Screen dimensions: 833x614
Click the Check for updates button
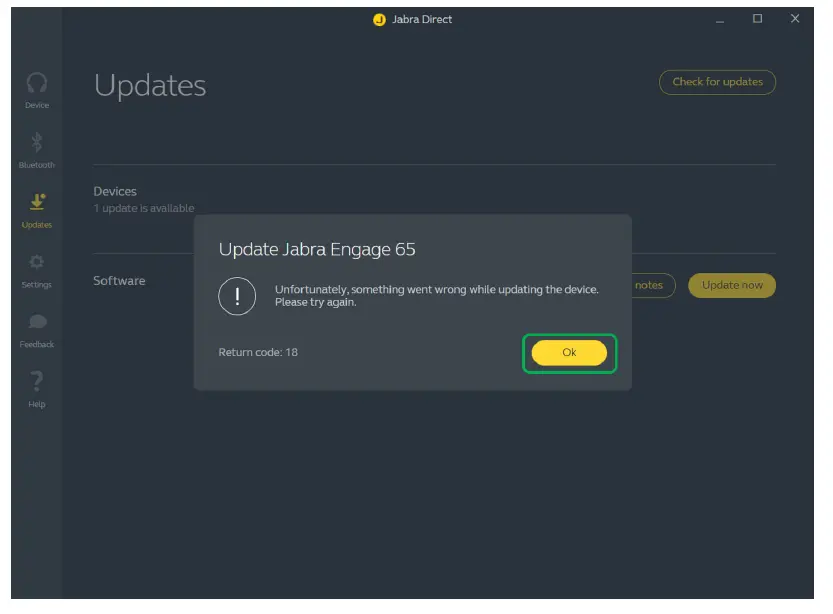(x=717, y=82)
